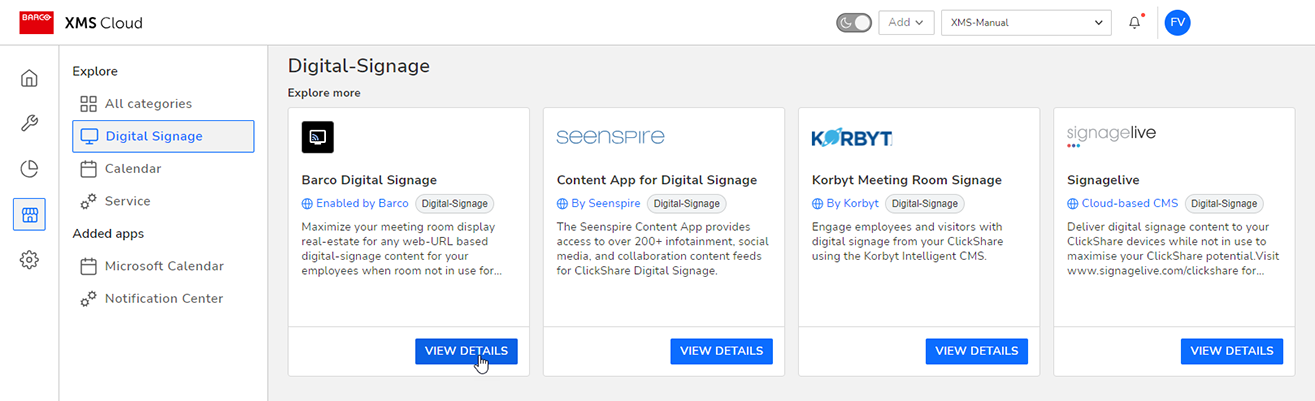The height and width of the screenshot is (401, 1315).
Task: Click the notifications bell icon
Action: [1135, 22]
